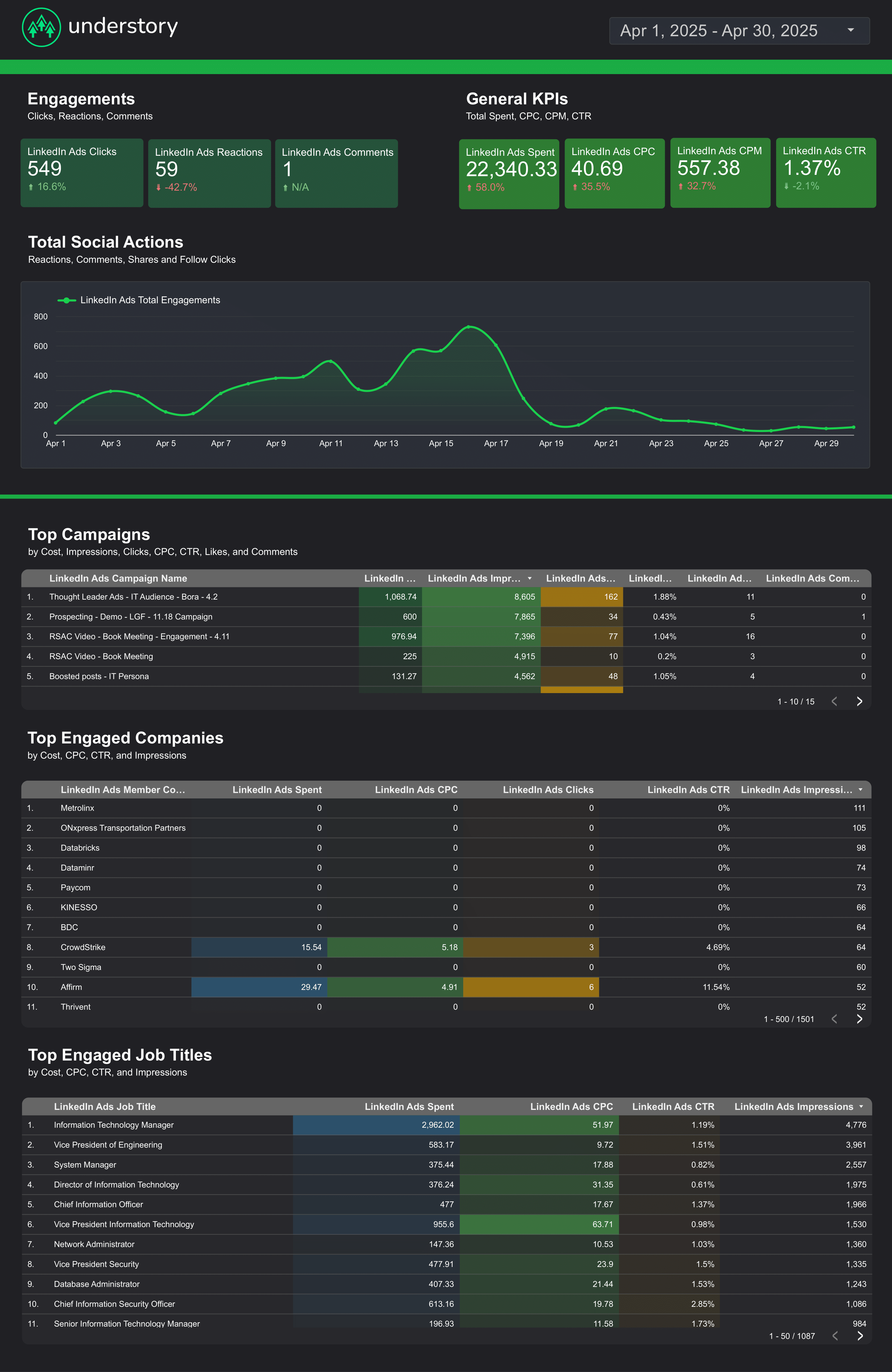This screenshot has height=1372, width=892.
Task: Sort campaigns by LinkedIn Ads Impressions arrow
Action: [x=529, y=578]
